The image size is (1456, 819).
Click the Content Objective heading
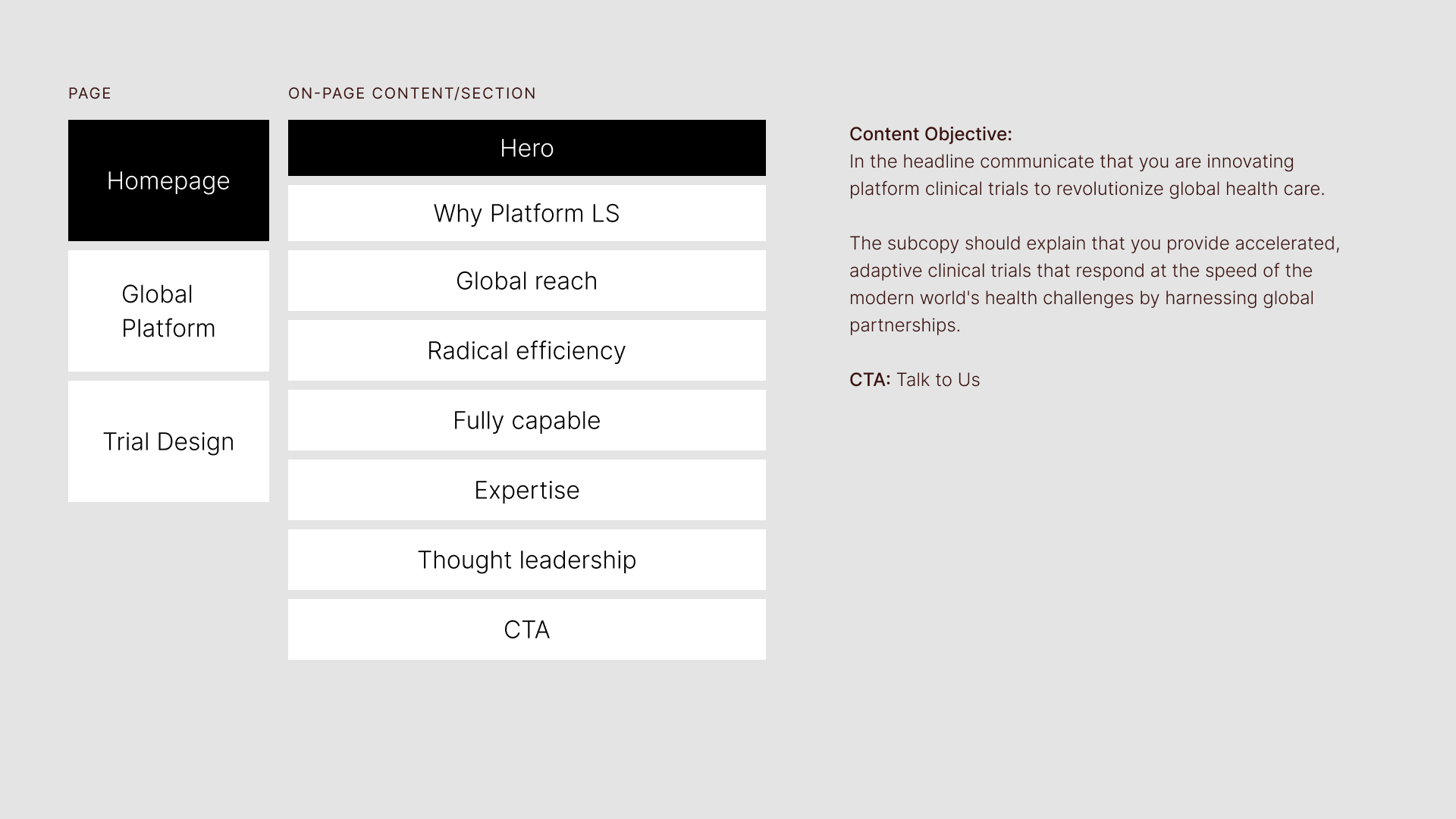click(930, 134)
